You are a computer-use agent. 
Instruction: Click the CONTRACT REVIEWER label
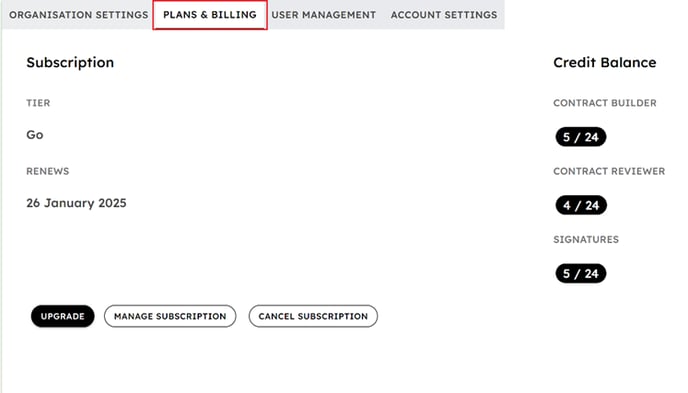coord(609,171)
